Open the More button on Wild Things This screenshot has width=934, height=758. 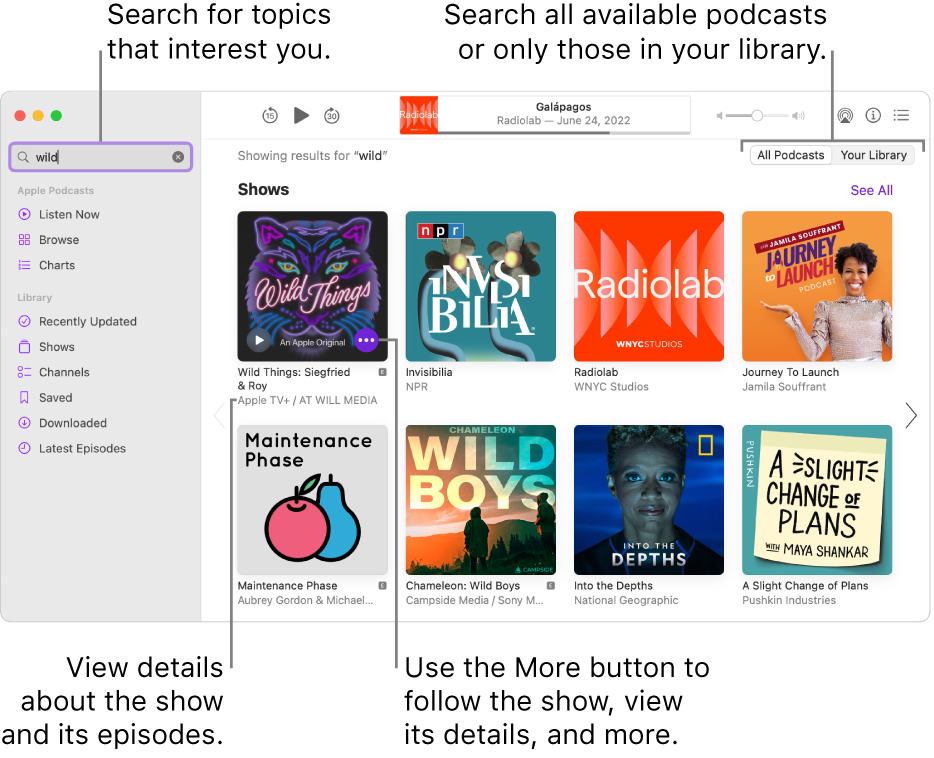click(366, 341)
